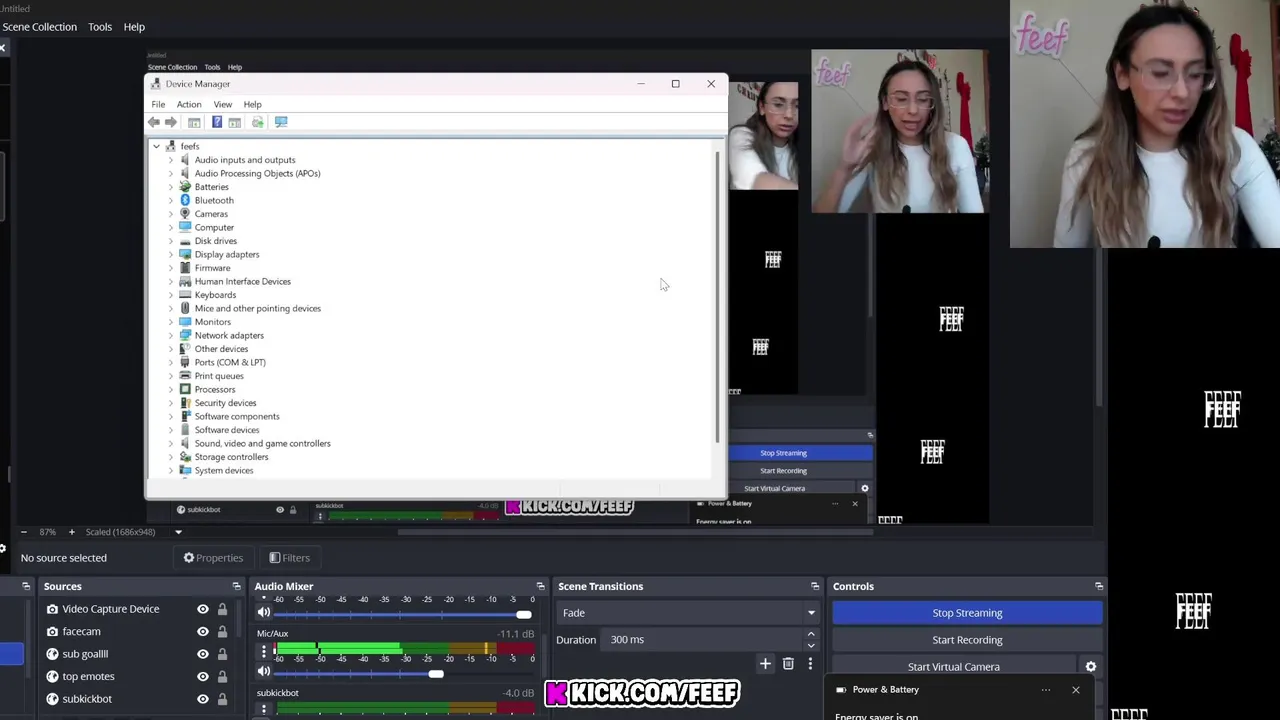This screenshot has width=1280, height=720.
Task: Collapse the feefs root tree node
Action: click(x=156, y=146)
